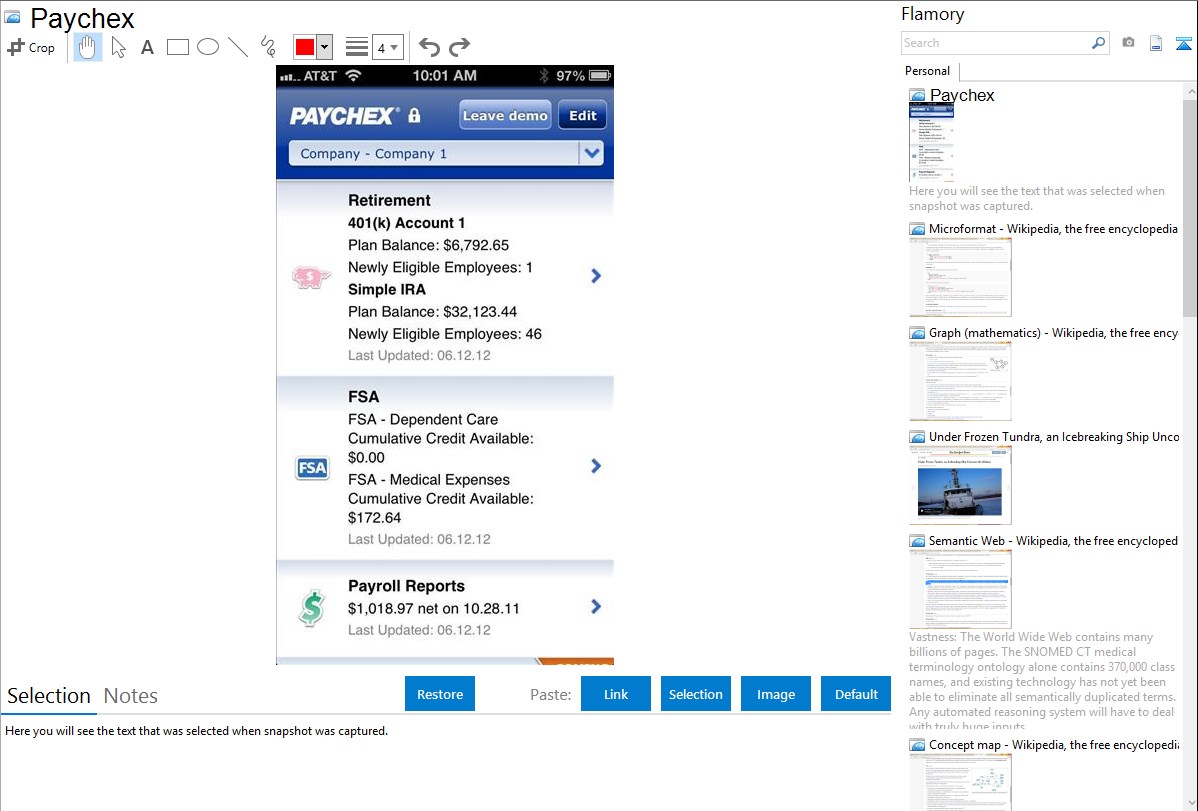
Task: Click the Semantic Web - Wikipedia title
Action: pyautogui.click(x=1053, y=540)
